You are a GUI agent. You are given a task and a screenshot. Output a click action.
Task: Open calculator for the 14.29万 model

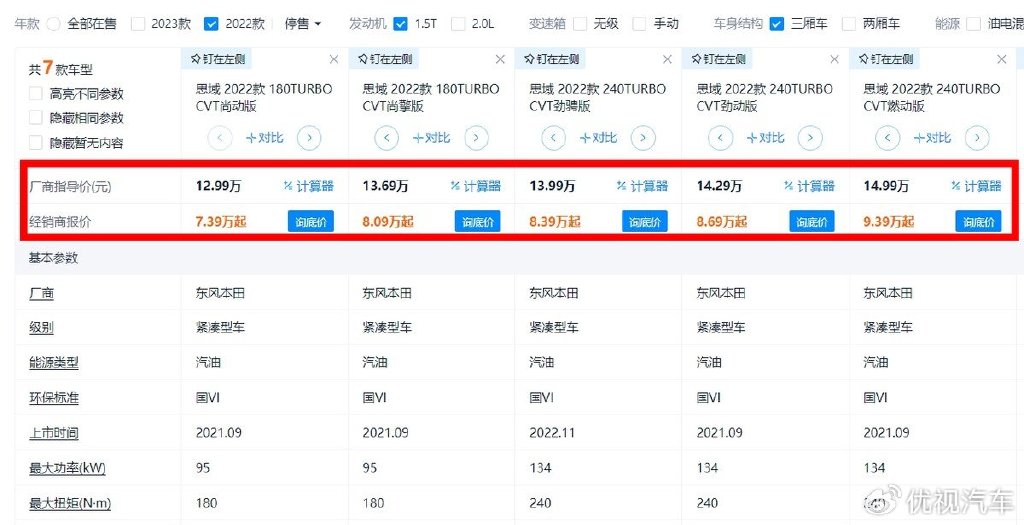[810, 186]
